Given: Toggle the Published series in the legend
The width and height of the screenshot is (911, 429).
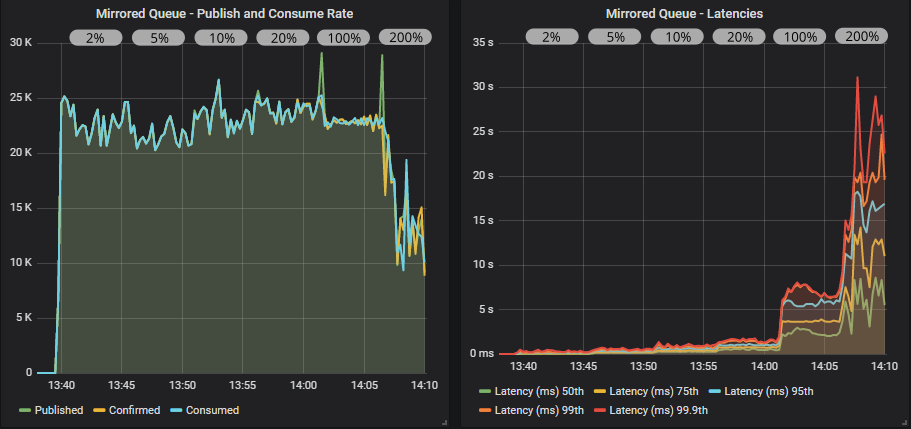Looking at the screenshot, I should click(59, 410).
